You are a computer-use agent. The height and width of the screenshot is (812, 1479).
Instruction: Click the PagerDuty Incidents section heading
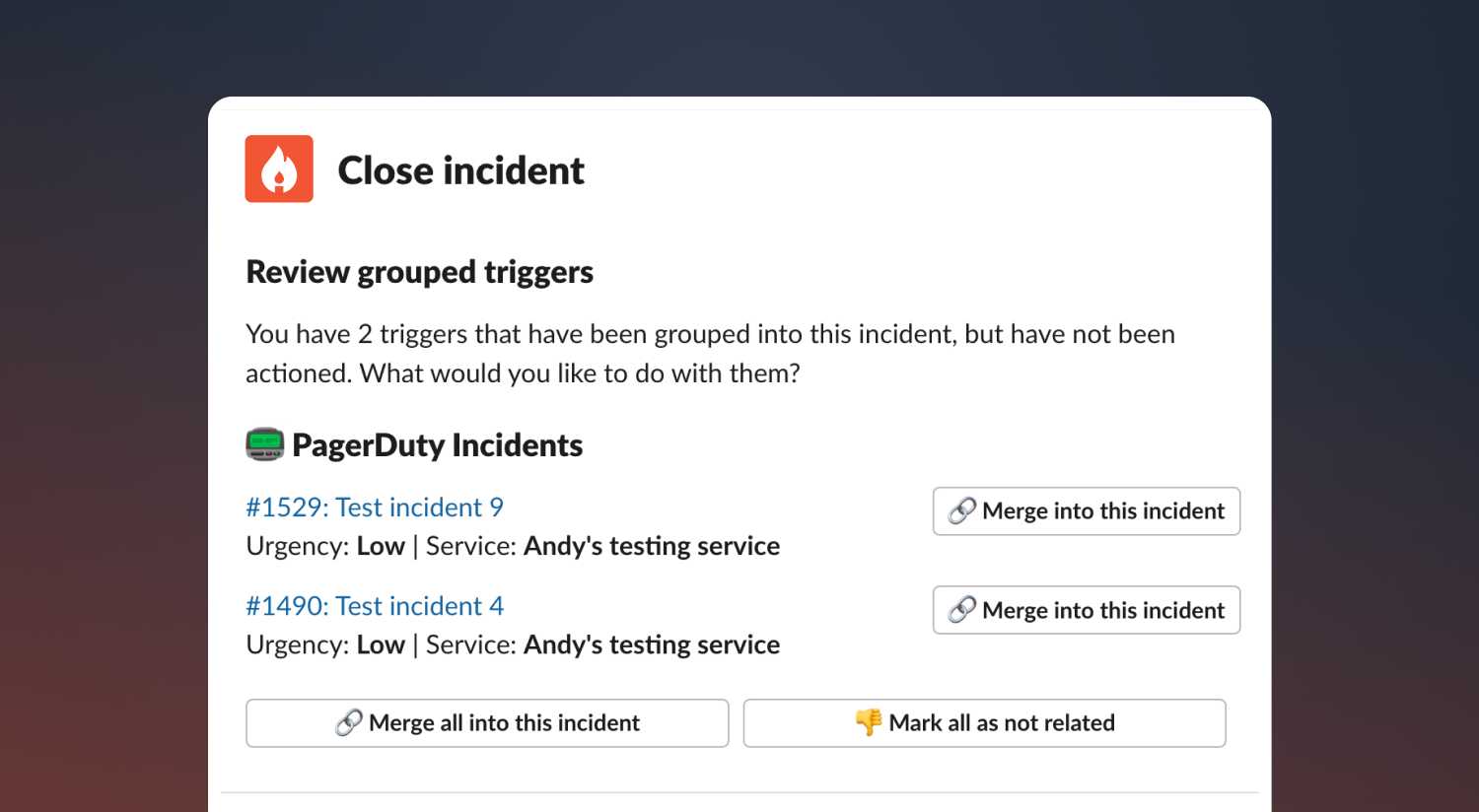(x=437, y=445)
